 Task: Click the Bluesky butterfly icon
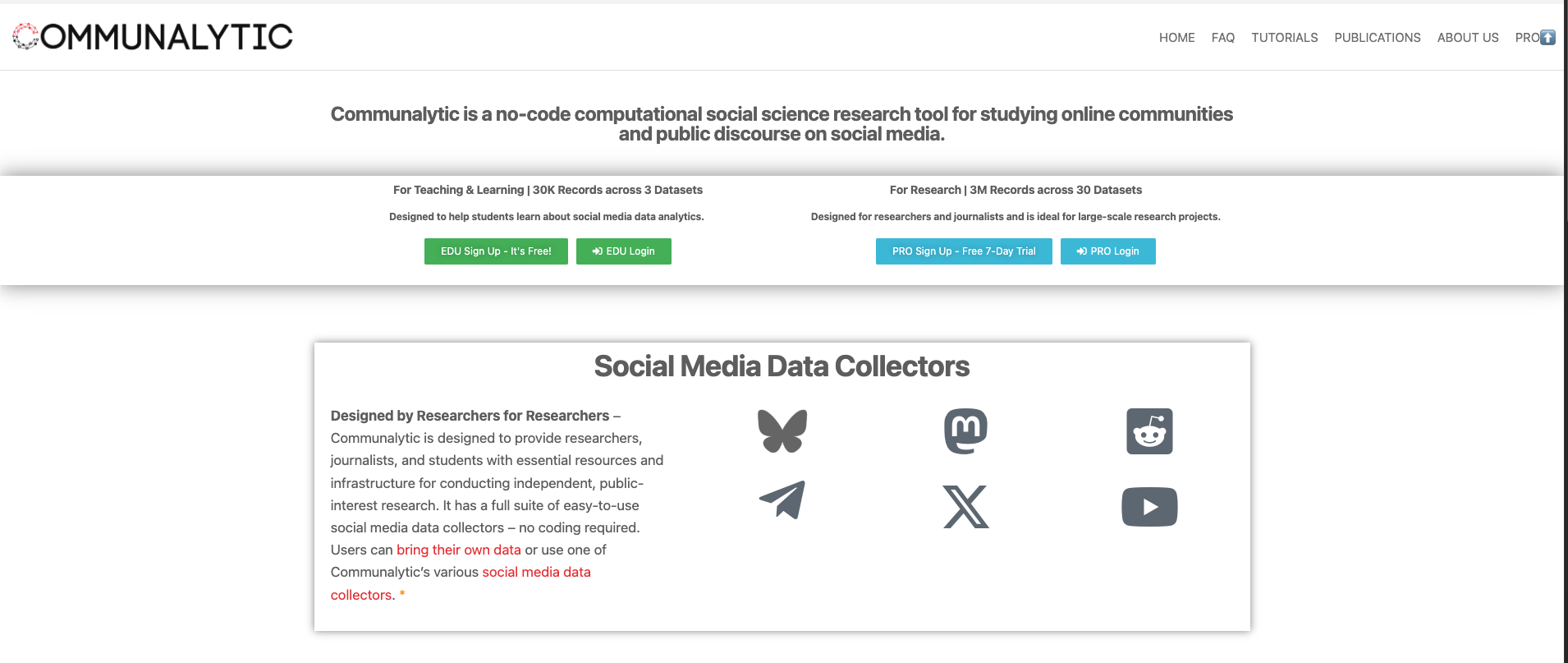[782, 431]
